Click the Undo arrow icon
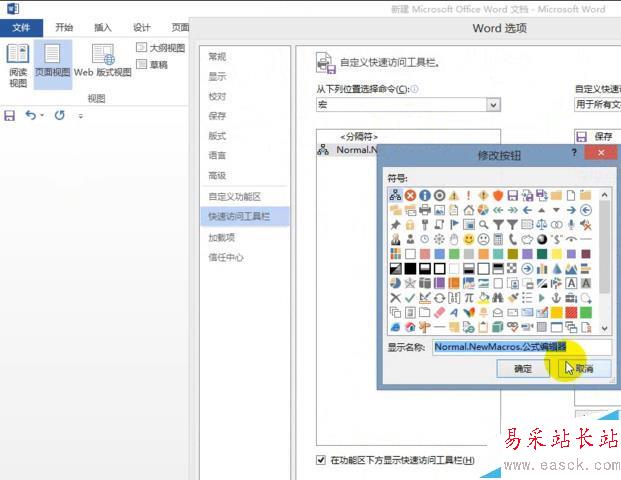621x480 pixels. [30, 115]
